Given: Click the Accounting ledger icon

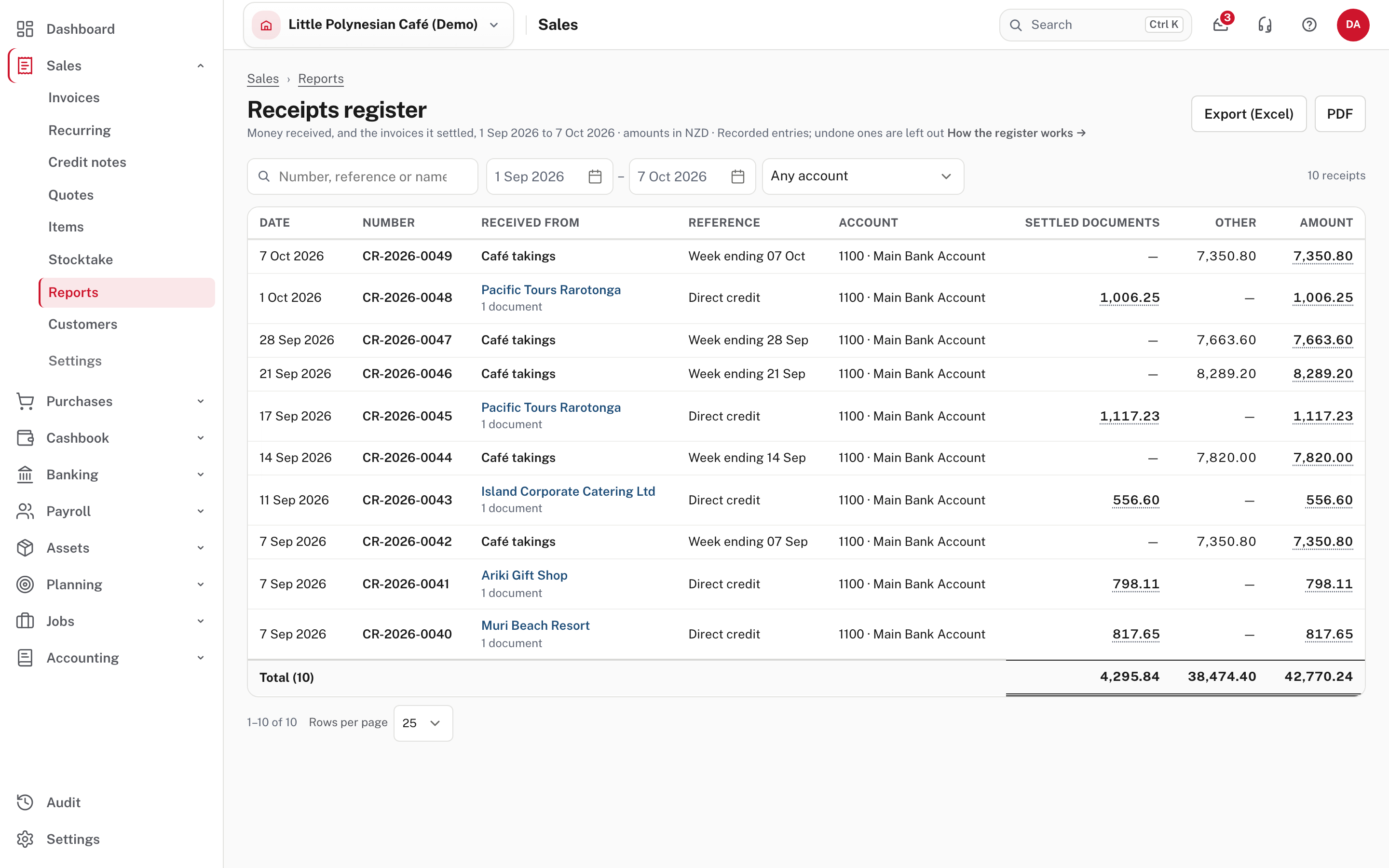Looking at the screenshot, I should [25, 658].
